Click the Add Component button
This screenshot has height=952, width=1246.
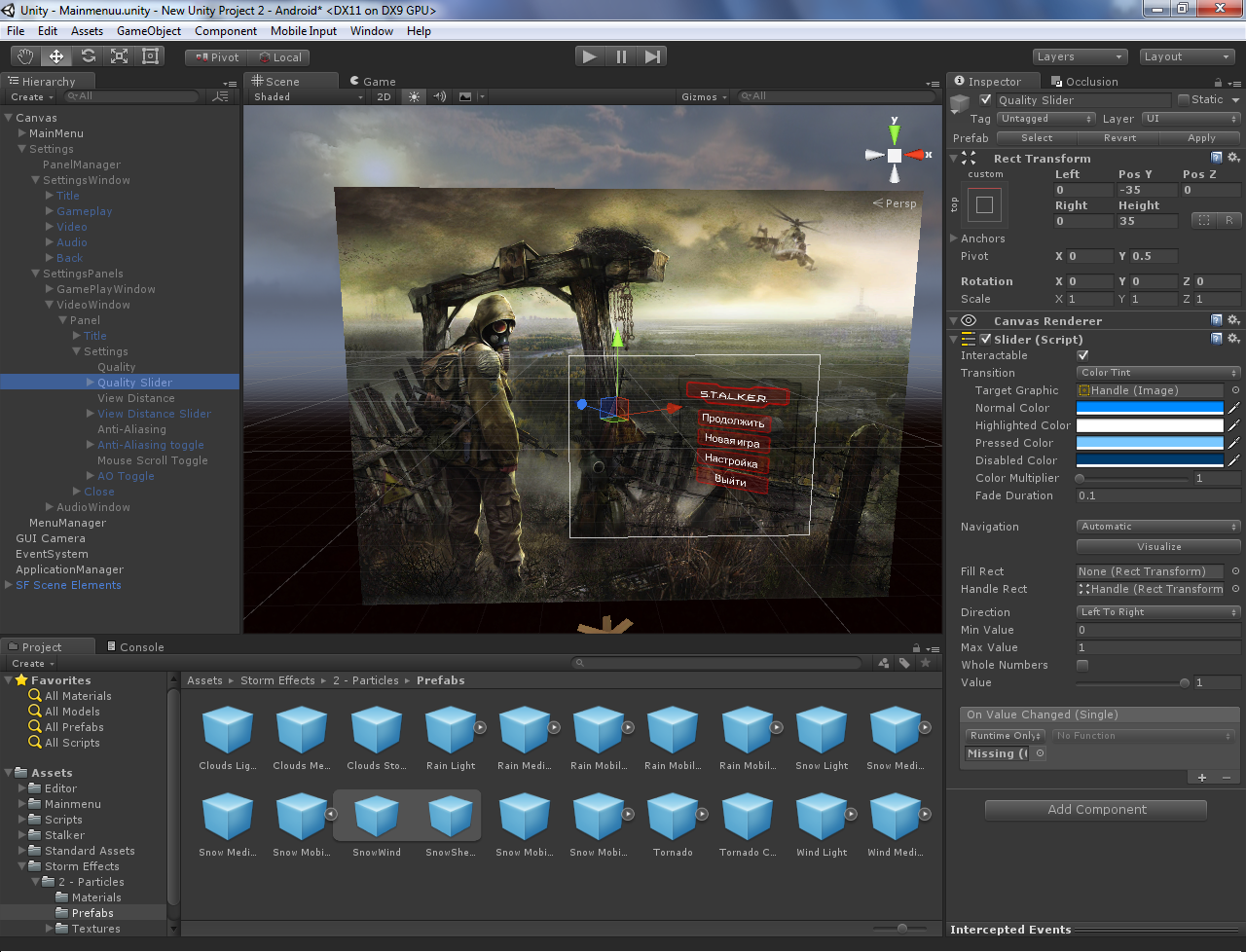(1096, 809)
